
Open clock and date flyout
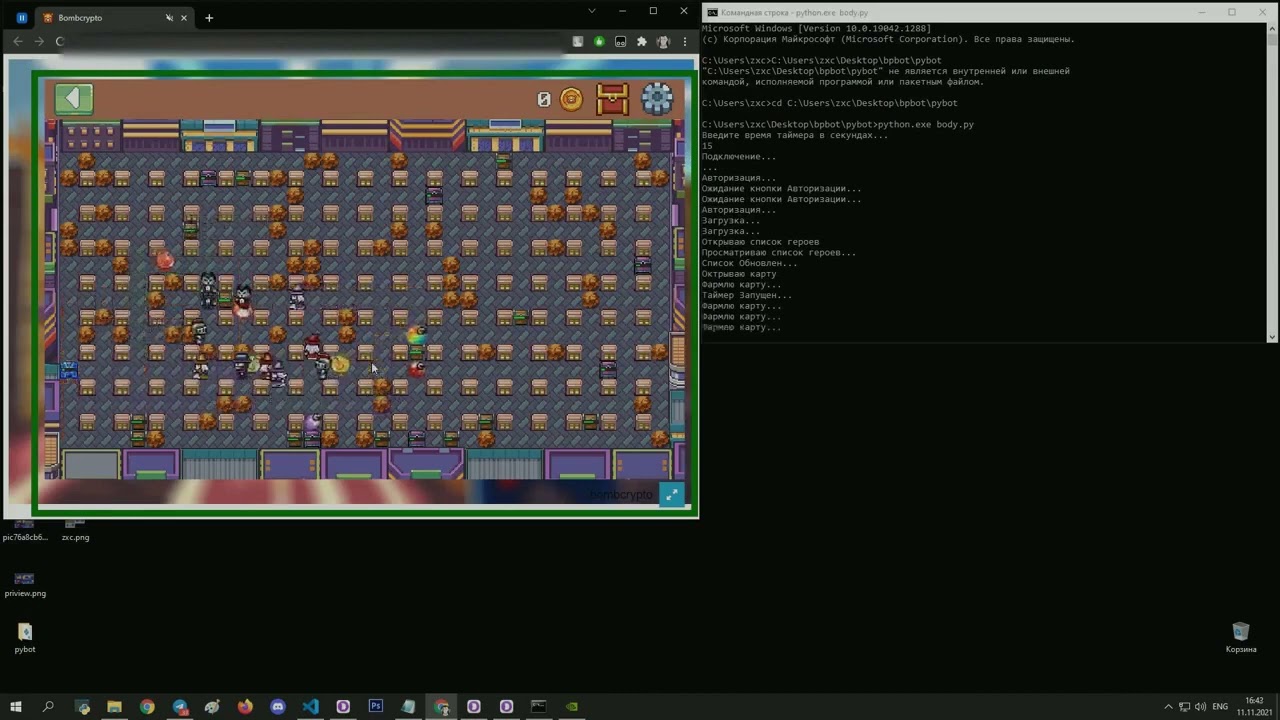tap(1254, 706)
